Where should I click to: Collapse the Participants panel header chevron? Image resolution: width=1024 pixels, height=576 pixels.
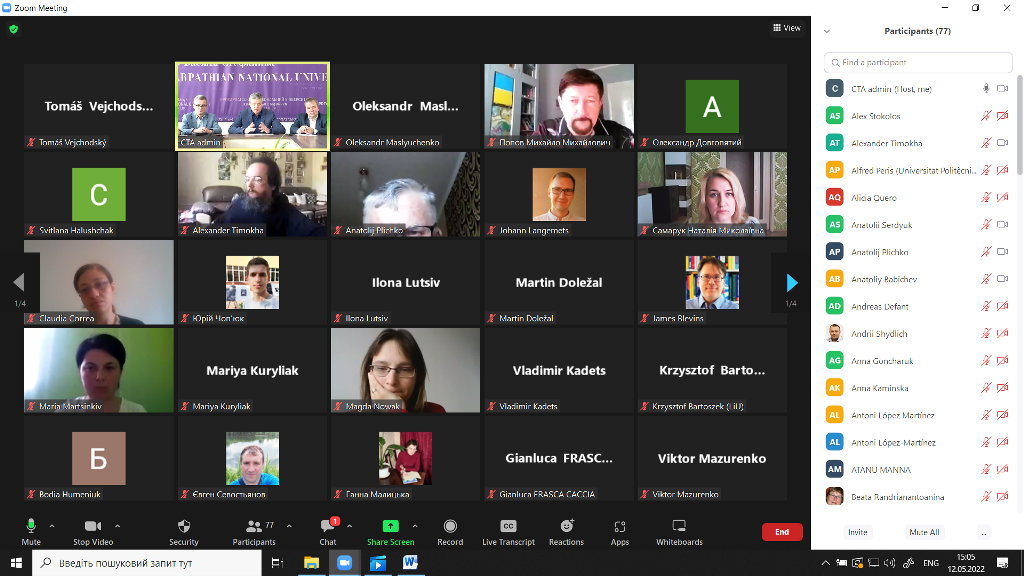click(x=827, y=31)
